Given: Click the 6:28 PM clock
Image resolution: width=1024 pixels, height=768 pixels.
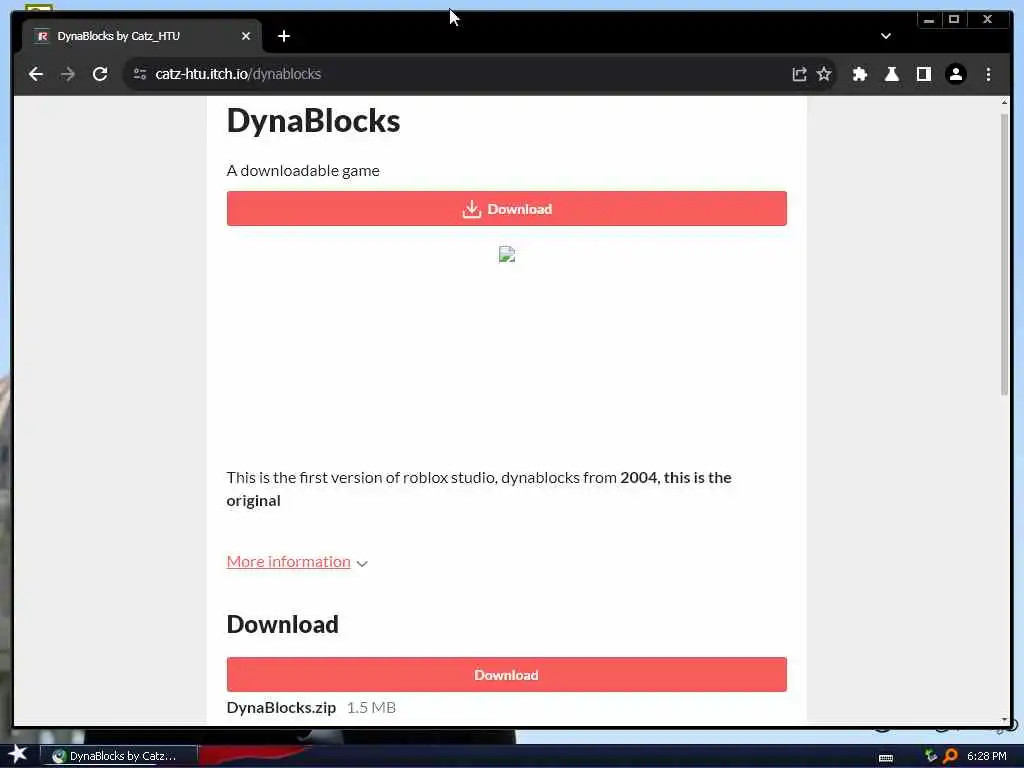Looking at the screenshot, I should 987,756.
